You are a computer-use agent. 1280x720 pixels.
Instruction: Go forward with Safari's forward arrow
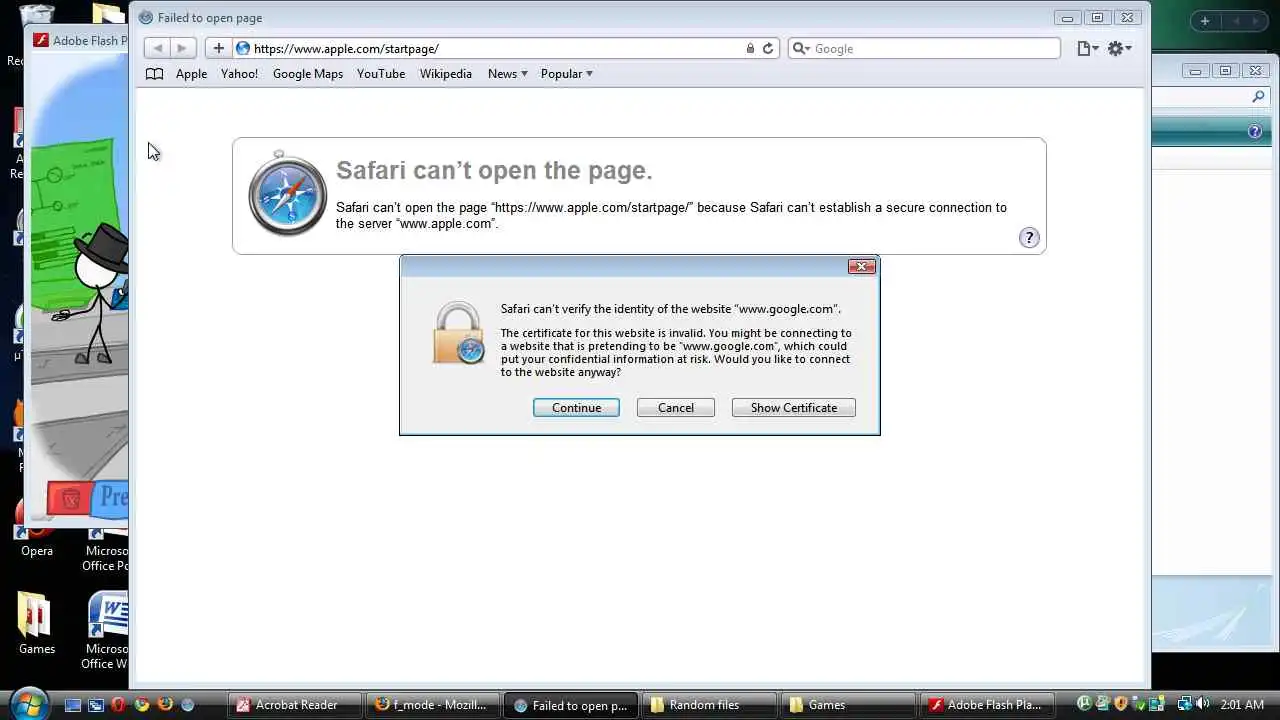click(x=182, y=48)
